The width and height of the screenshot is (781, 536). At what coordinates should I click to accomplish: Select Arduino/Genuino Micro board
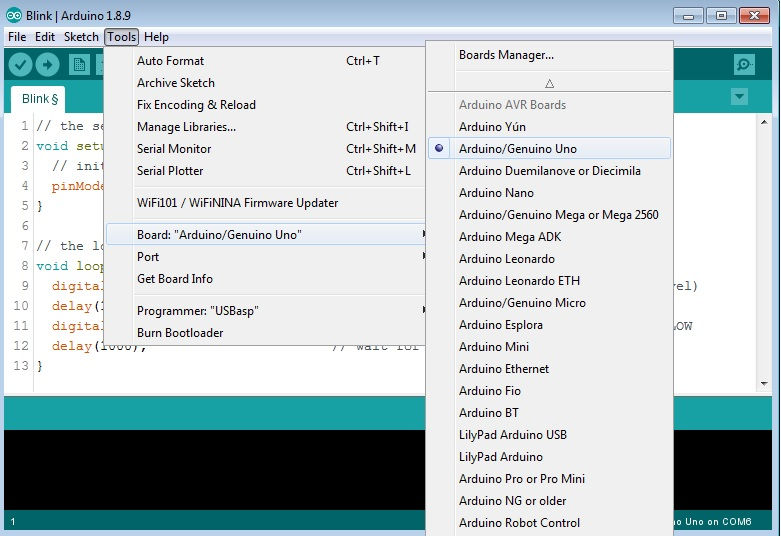coord(549,302)
